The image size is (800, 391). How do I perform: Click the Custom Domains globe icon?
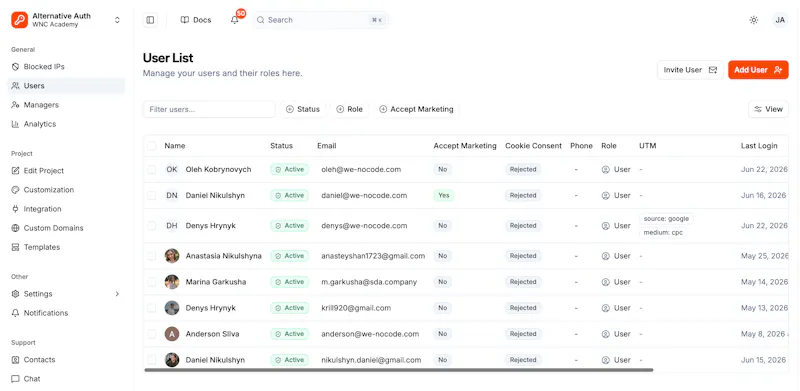coord(15,228)
